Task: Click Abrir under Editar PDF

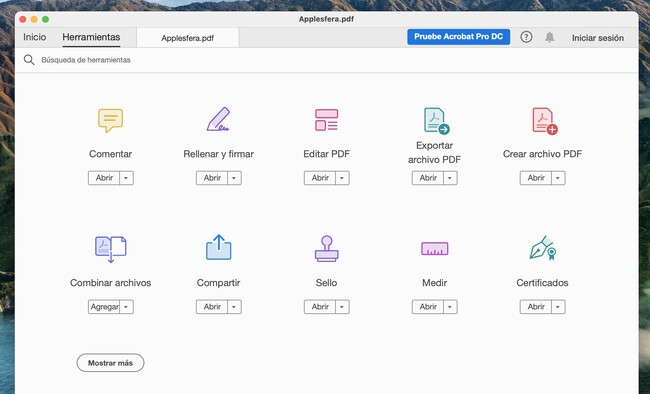Action: (x=320, y=178)
